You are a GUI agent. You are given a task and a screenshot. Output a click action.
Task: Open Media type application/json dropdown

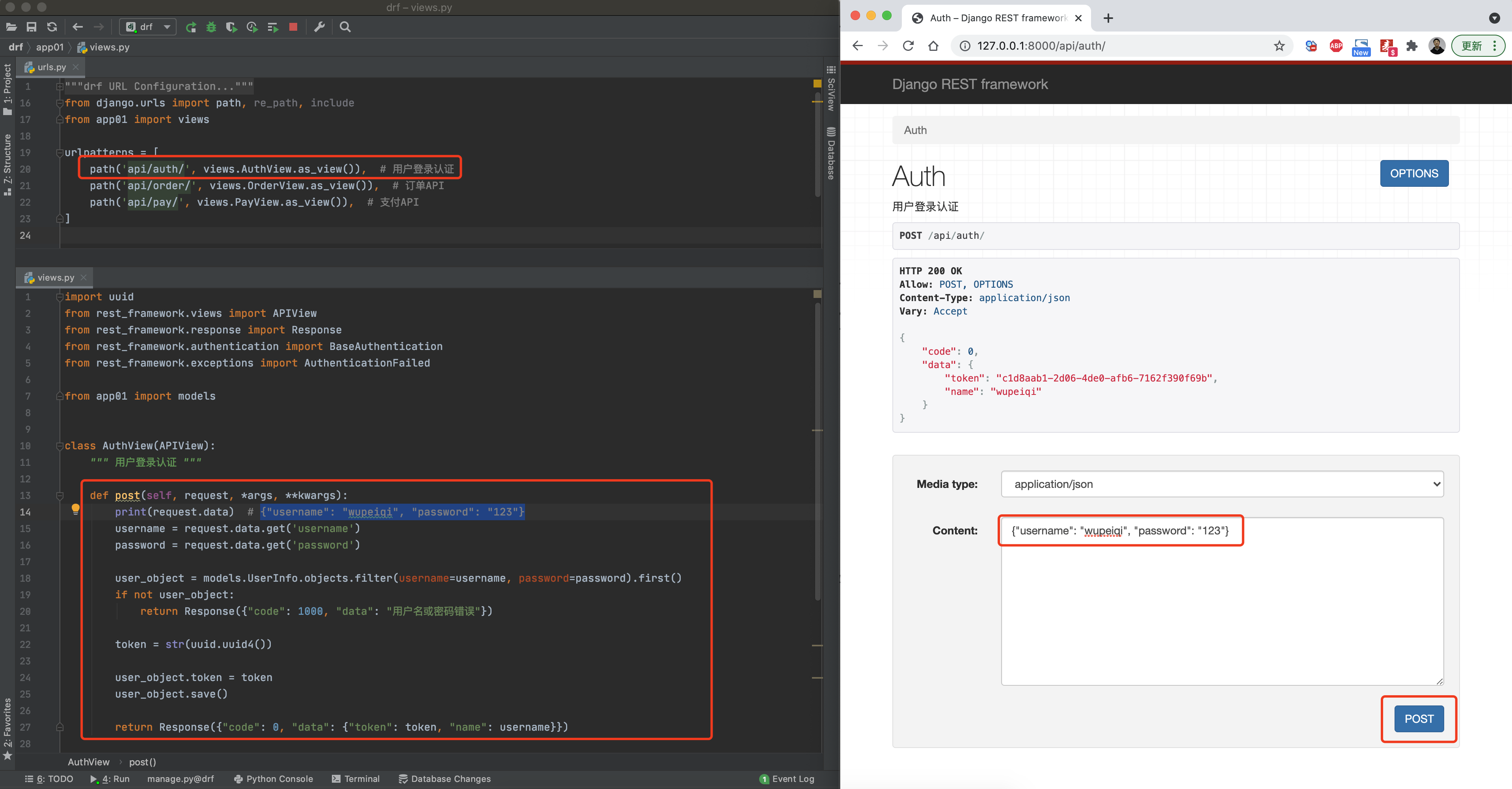(1222, 484)
